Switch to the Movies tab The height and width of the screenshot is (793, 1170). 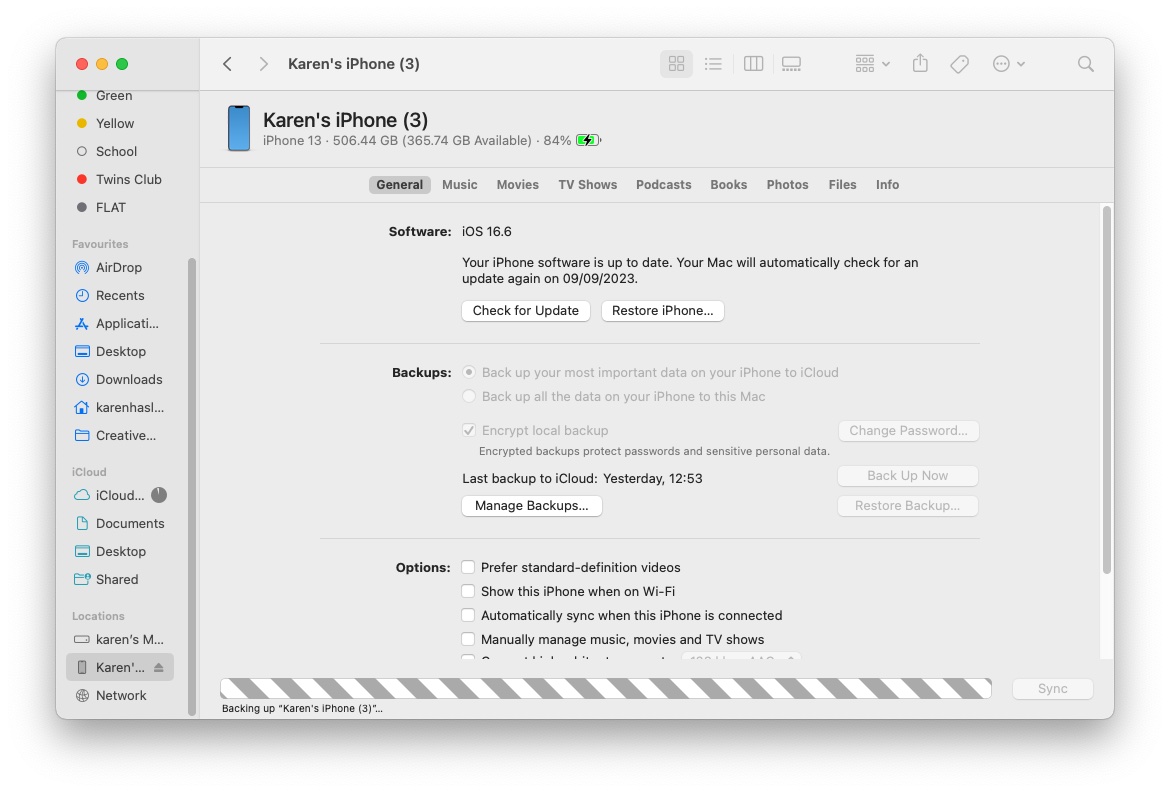(518, 184)
